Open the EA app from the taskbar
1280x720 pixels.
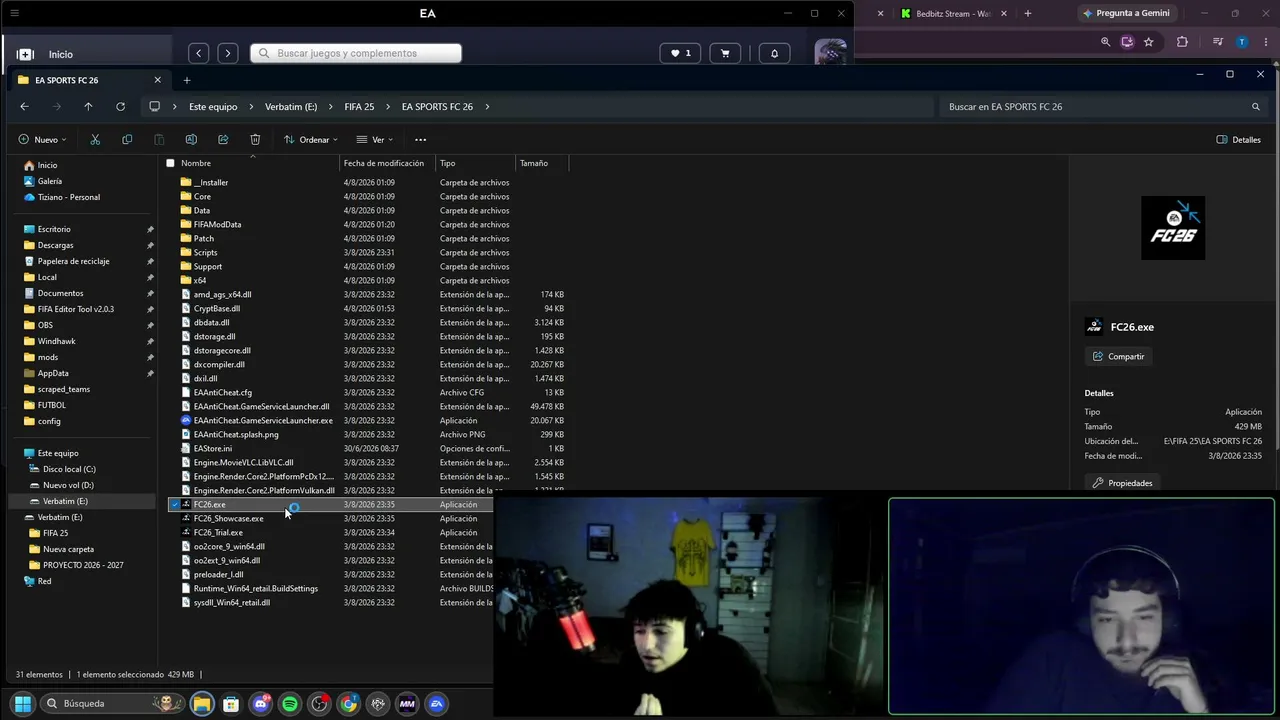[x=436, y=704]
